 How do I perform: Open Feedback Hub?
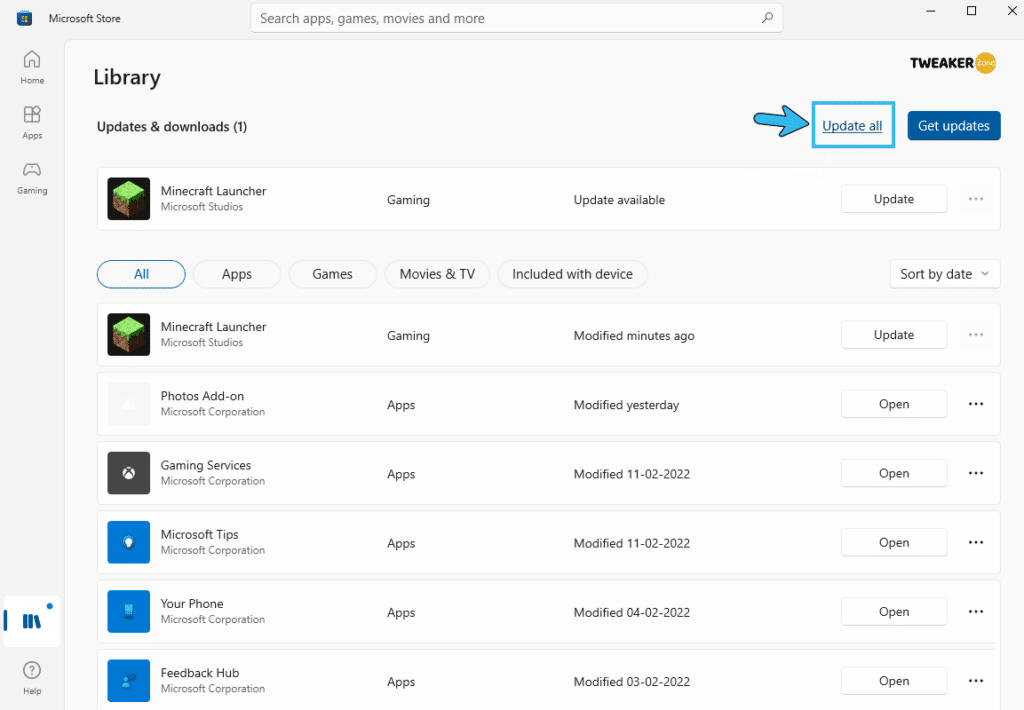click(894, 681)
